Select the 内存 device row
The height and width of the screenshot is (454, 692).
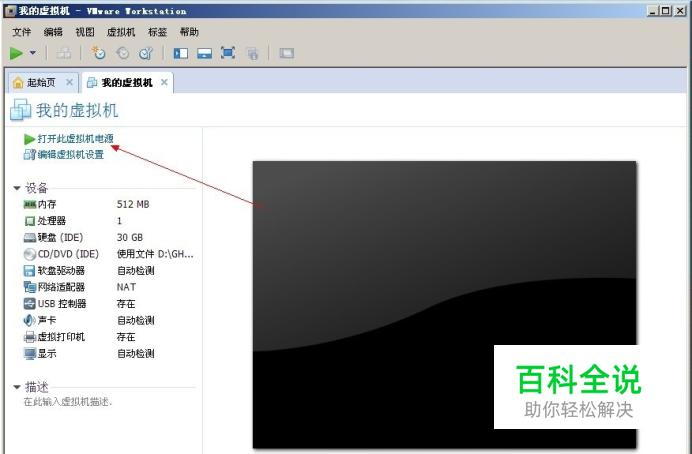click(x=108, y=204)
